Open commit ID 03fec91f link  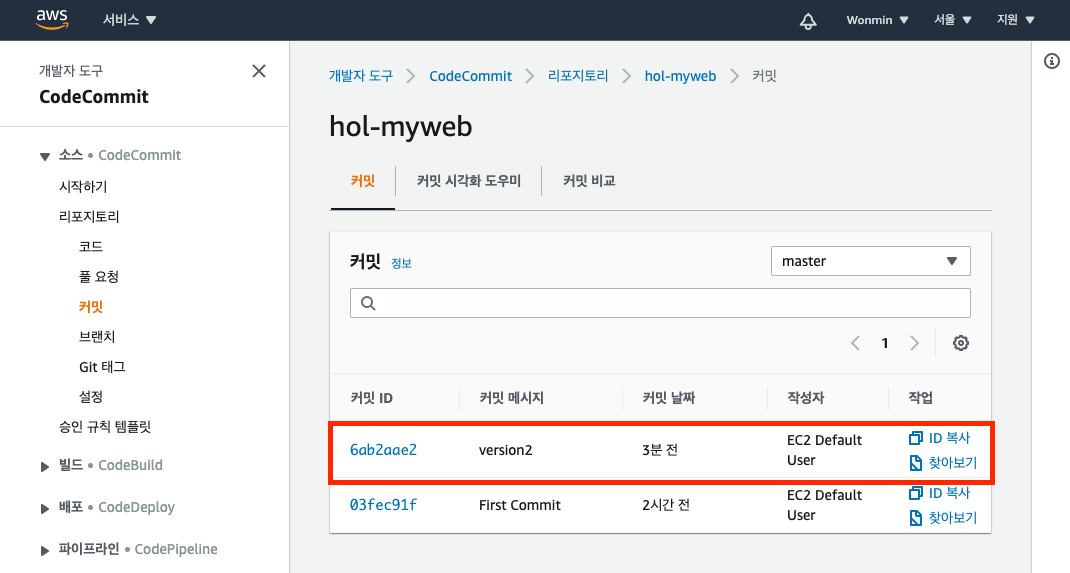click(384, 505)
